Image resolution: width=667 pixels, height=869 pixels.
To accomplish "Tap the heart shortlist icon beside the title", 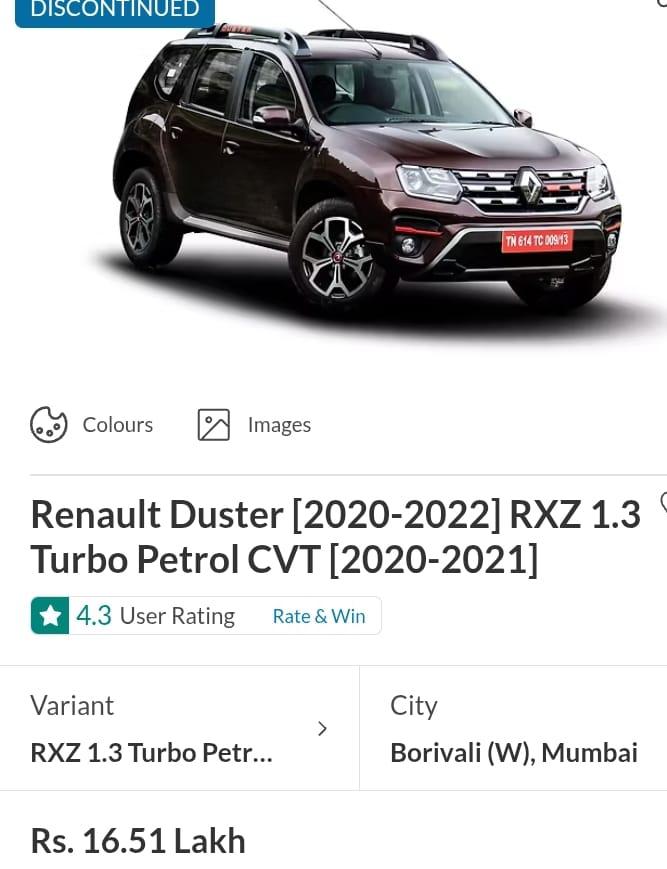I will coord(664,503).
